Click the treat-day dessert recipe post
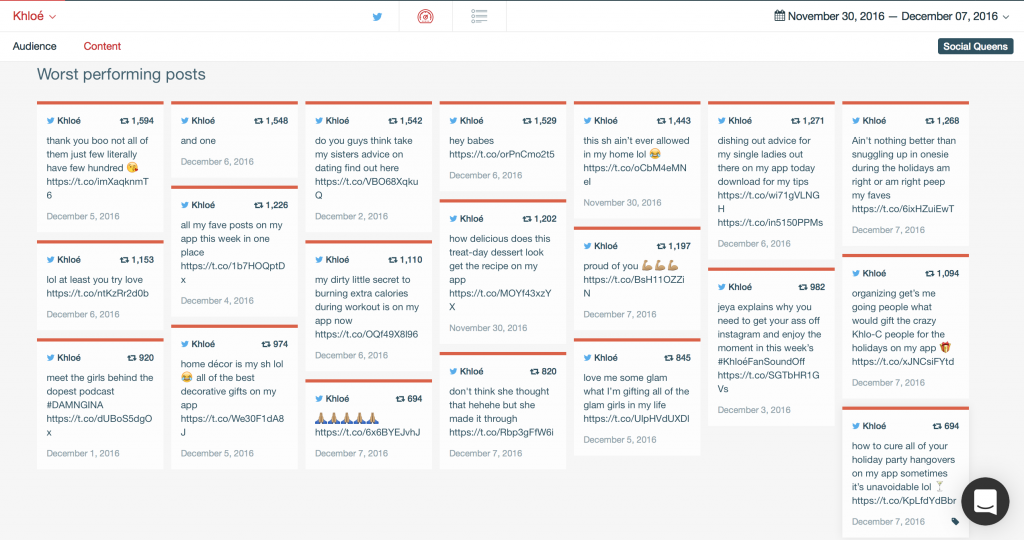The image size is (1024, 540). (x=502, y=266)
